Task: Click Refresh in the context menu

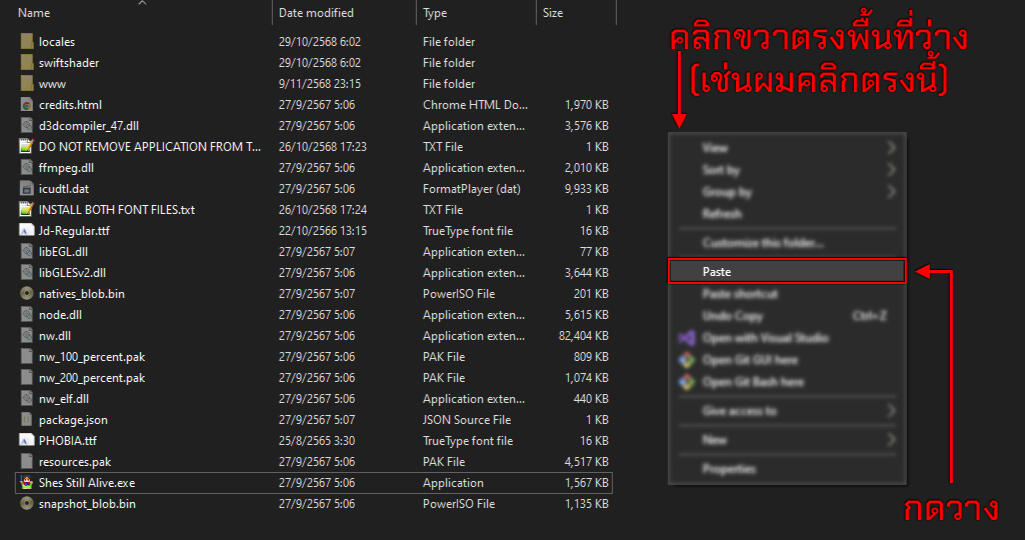Action: click(x=722, y=214)
